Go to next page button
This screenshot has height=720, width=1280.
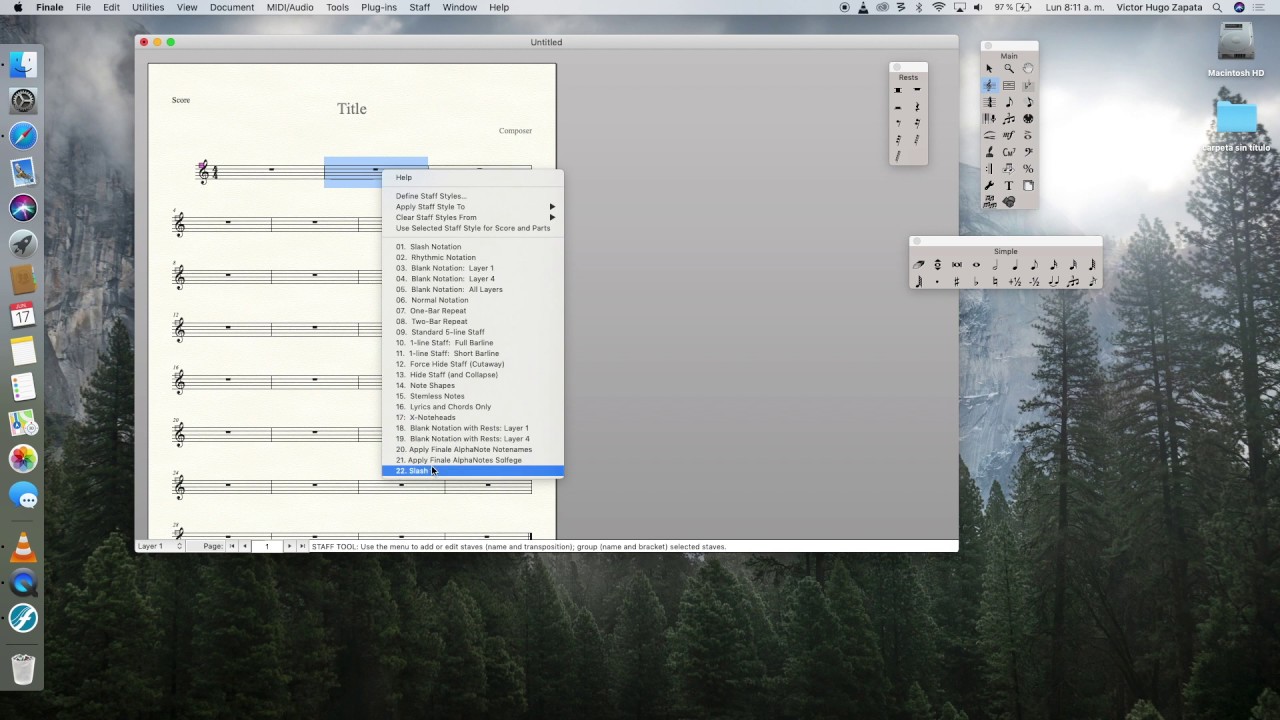click(290, 546)
